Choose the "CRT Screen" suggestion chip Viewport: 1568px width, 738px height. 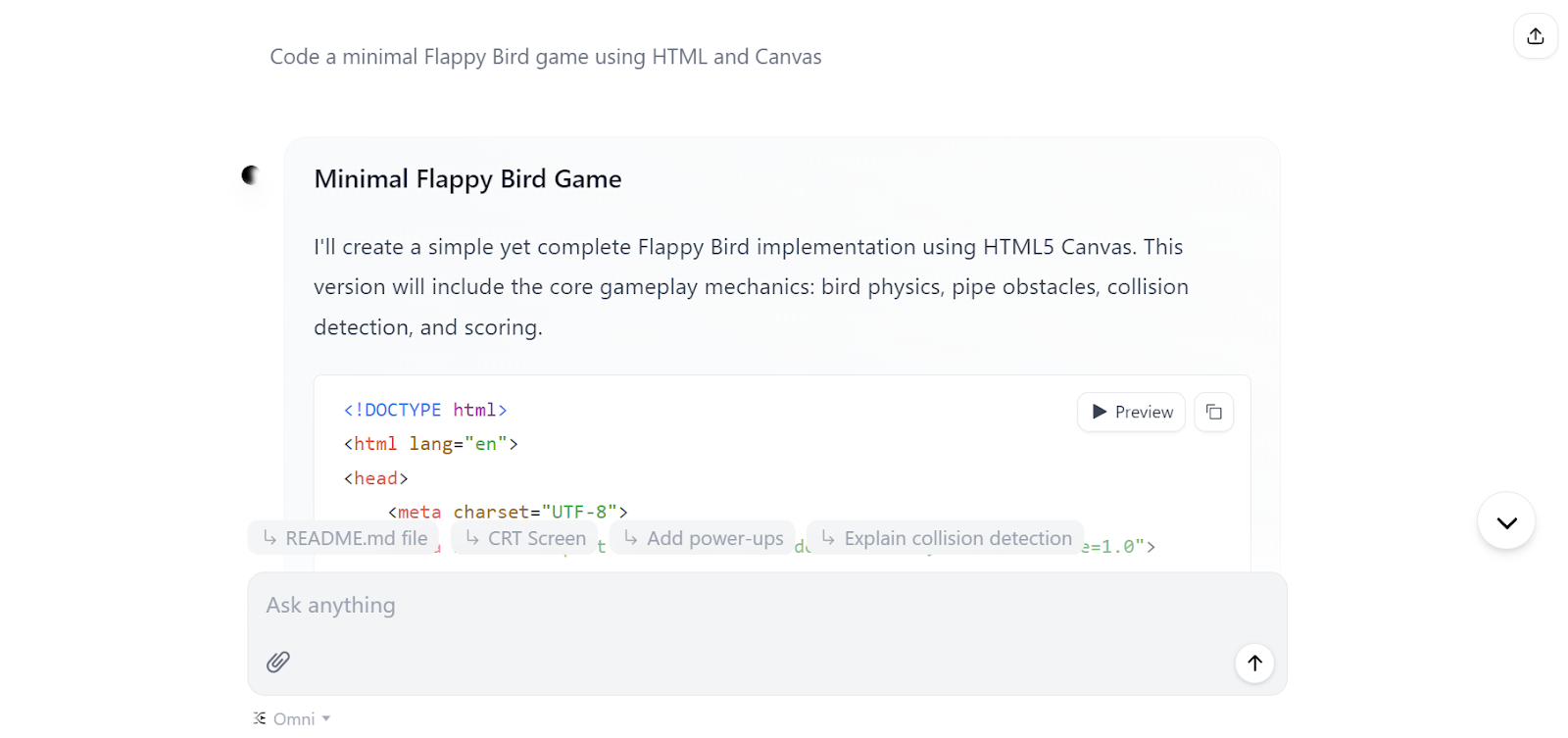525,538
